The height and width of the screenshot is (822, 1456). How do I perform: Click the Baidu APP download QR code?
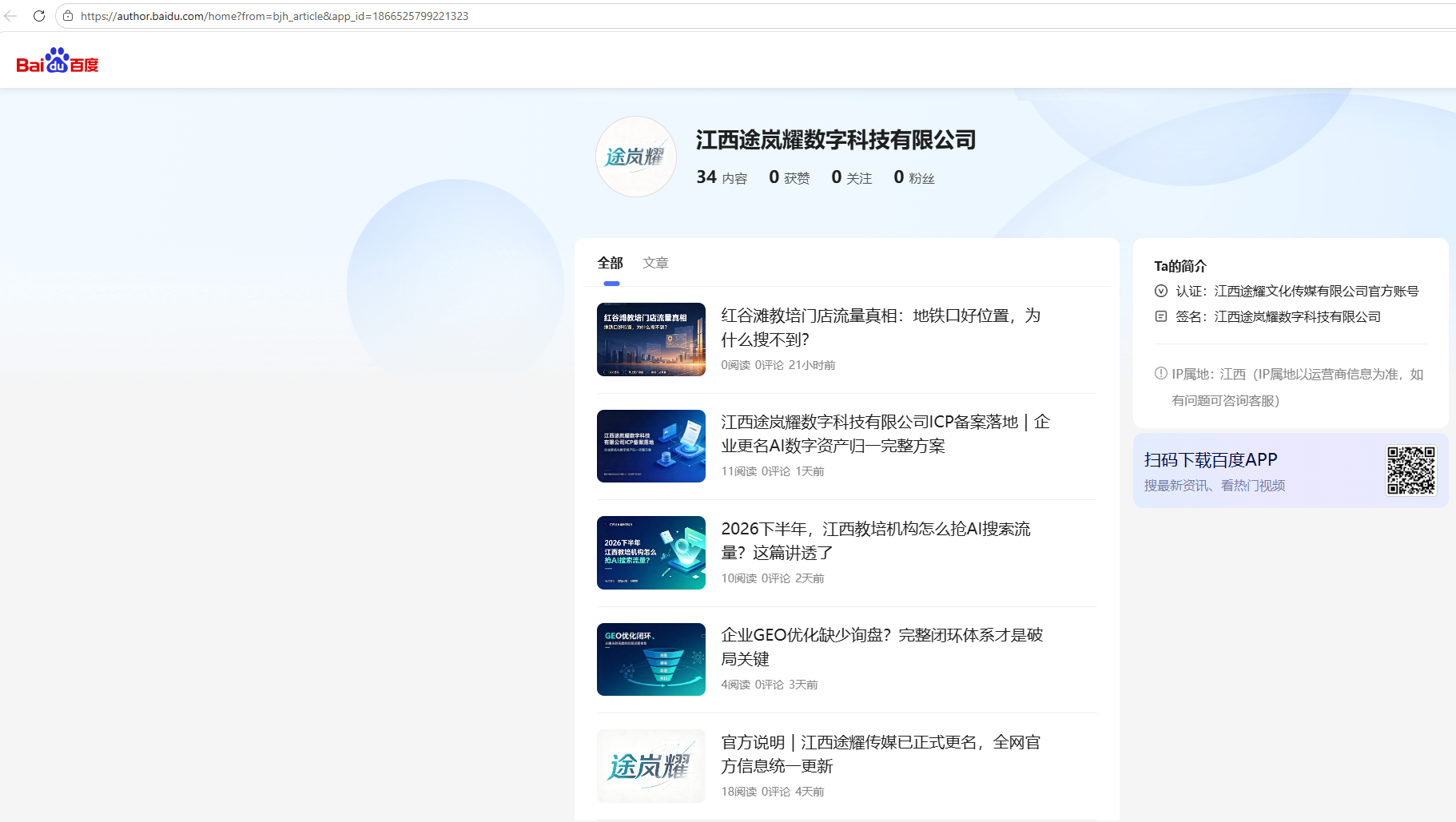tap(1411, 471)
